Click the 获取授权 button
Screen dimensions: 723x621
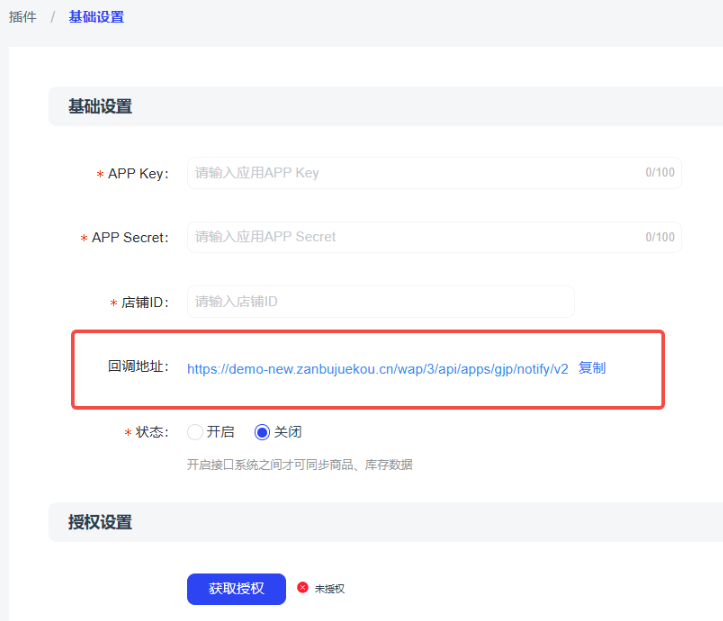click(x=236, y=589)
